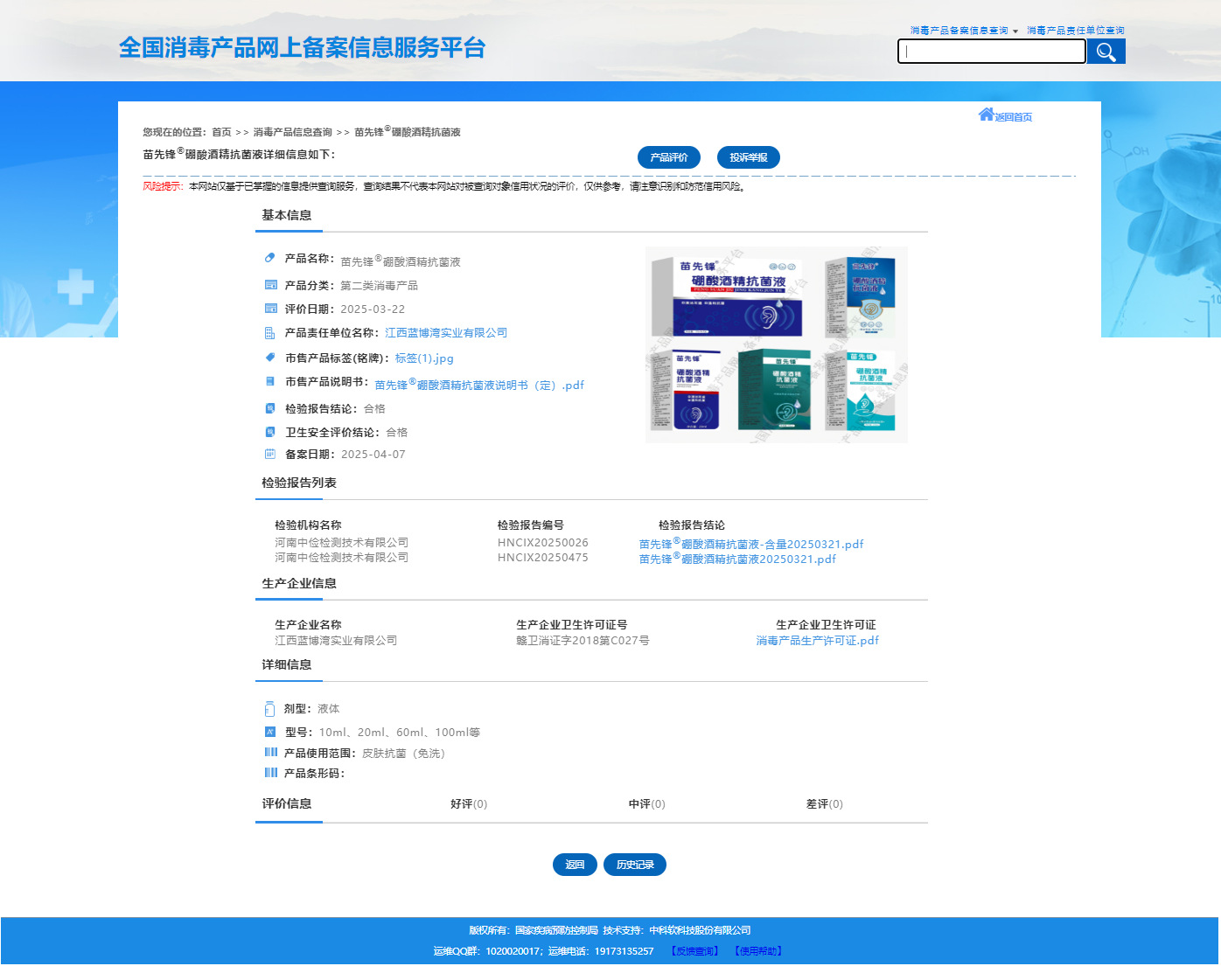Go back via 返回首页 link
The height and width of the screenshot is (980, 1221).
(1013, 117)
